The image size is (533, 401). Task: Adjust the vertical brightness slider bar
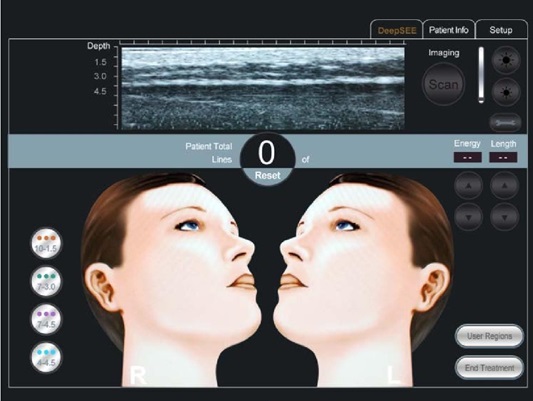click(481, 75)
